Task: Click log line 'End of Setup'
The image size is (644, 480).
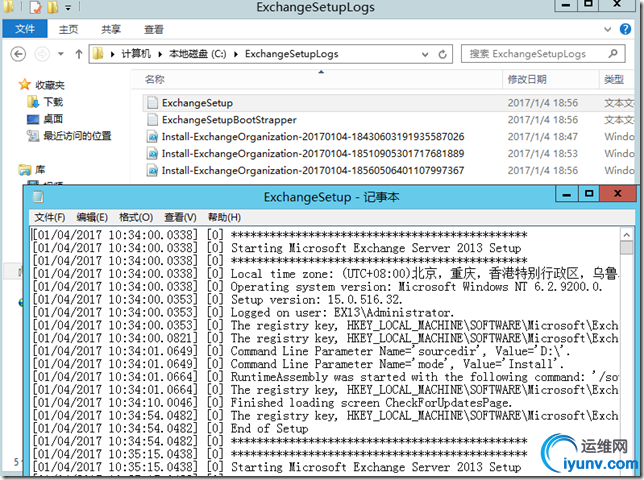Action: click(x=269, y=428)
